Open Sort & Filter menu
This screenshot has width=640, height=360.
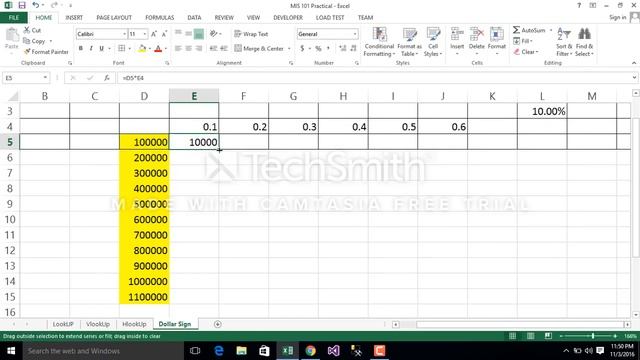click(564, 42)
